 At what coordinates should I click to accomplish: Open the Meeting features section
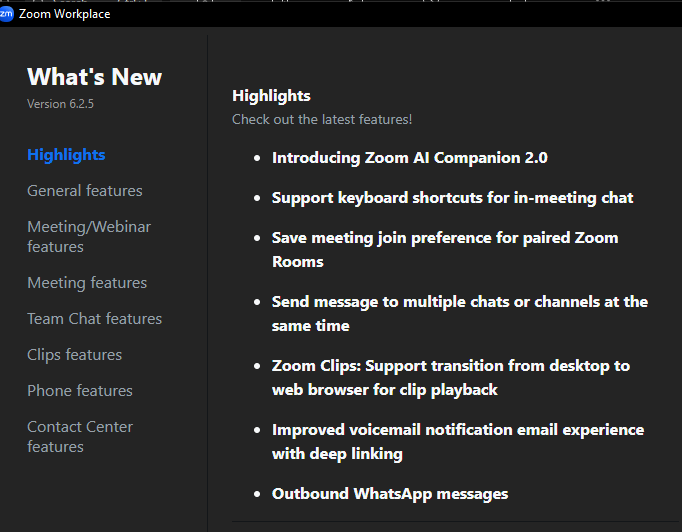pos(87,283)
